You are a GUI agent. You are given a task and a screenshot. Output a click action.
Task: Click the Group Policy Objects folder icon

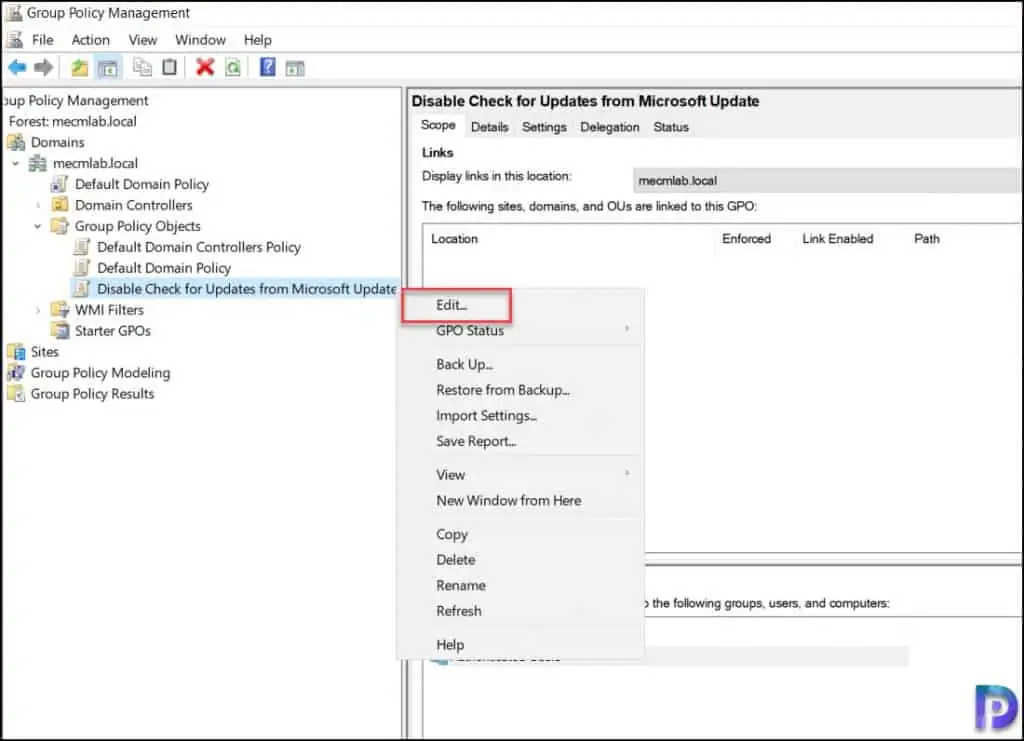(59, 226)
